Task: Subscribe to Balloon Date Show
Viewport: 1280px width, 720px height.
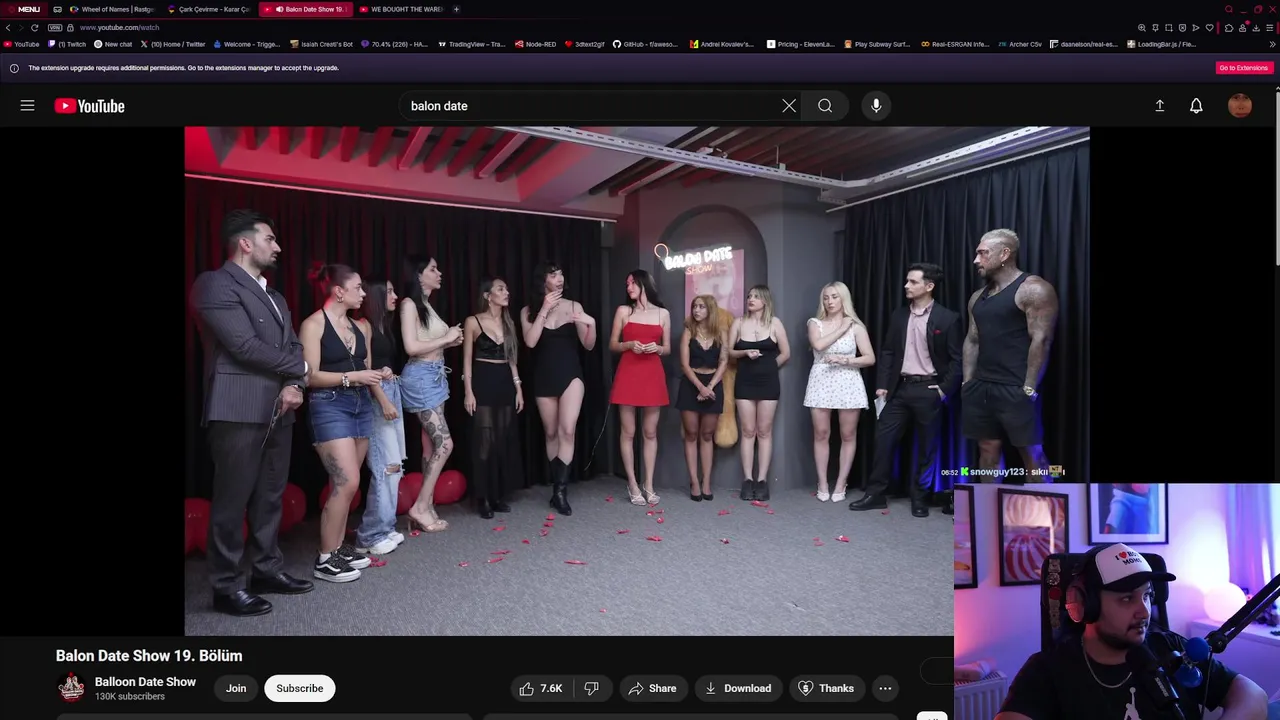Action: tap(300, 688)
